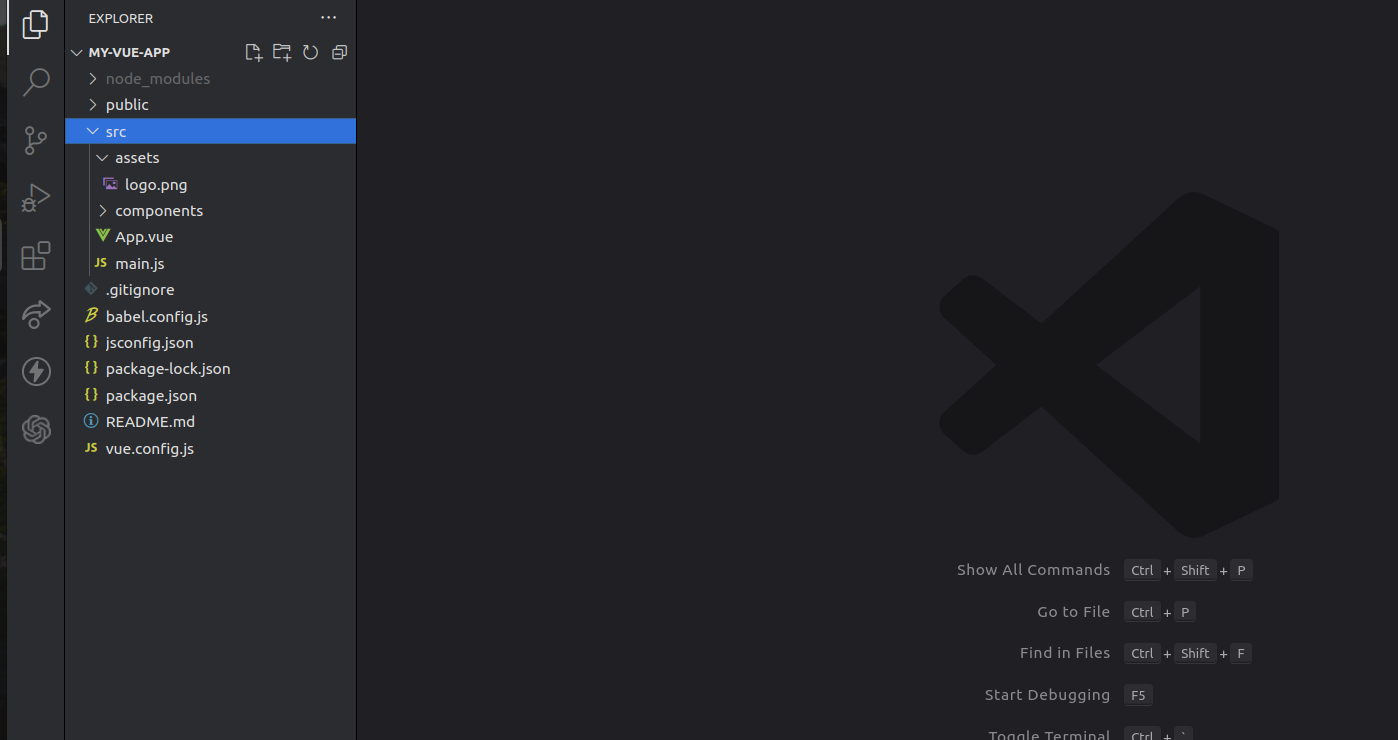Collapse the assets folder
This screenshot has height=740, width=1398.
102,158
